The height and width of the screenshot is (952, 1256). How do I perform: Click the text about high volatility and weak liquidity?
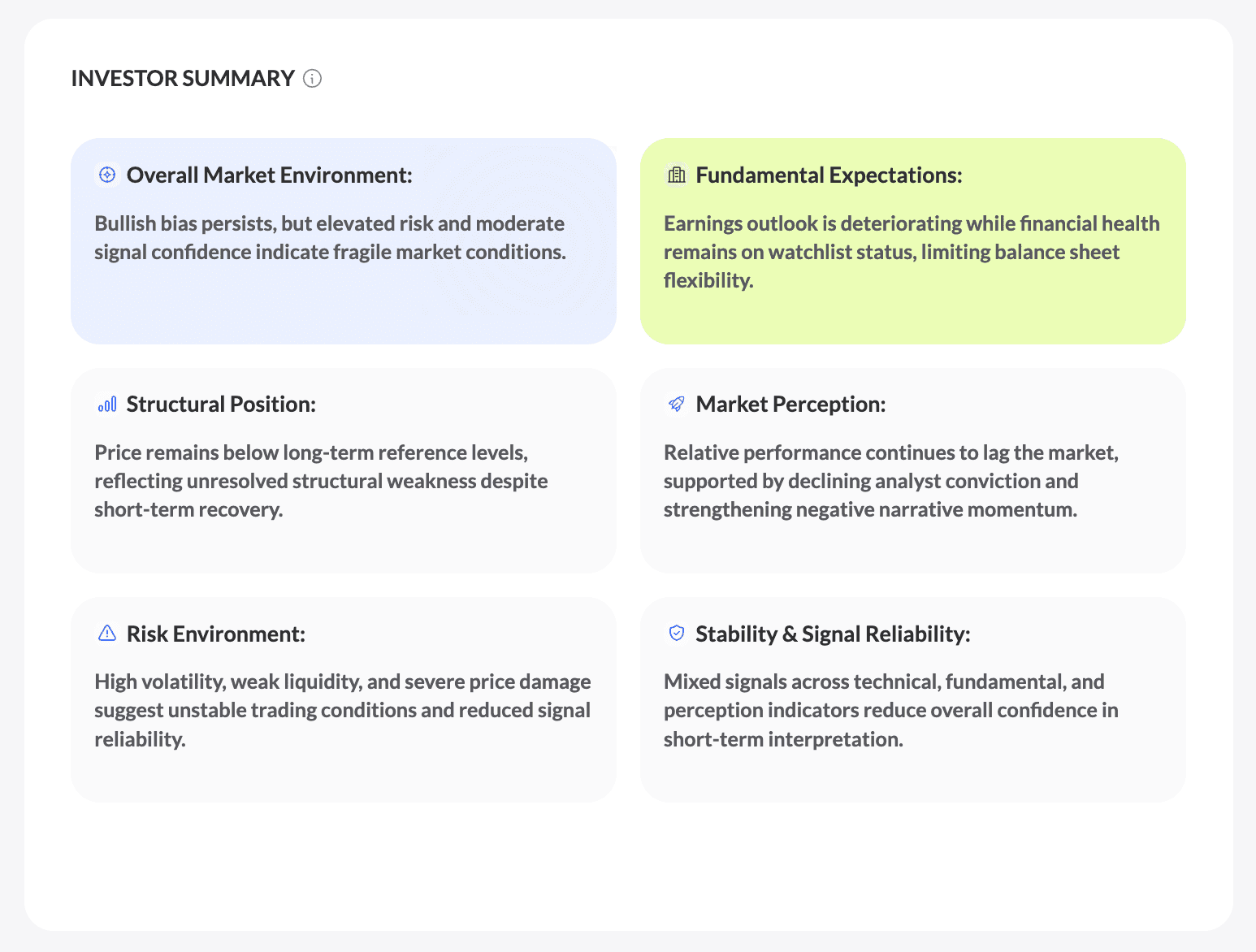(x=342, y=710)
